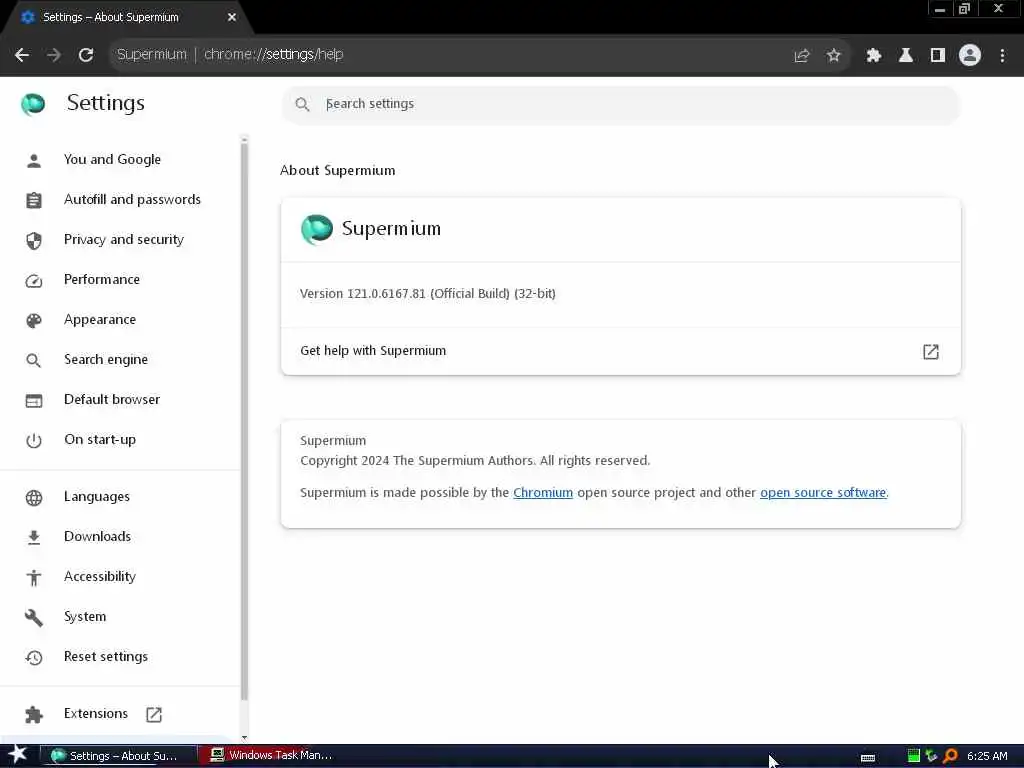This screenshot has width=1024, height=768.
Task: Go back using the back arrow
Action: tap(22, 55)
